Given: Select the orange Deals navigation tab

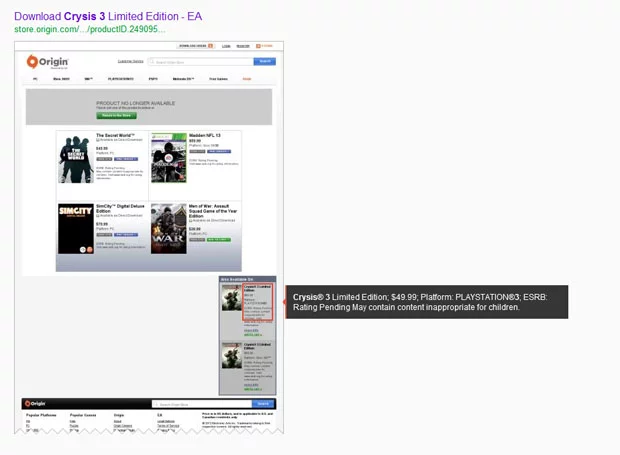Looking at the screenshot, I should (247, 79).
